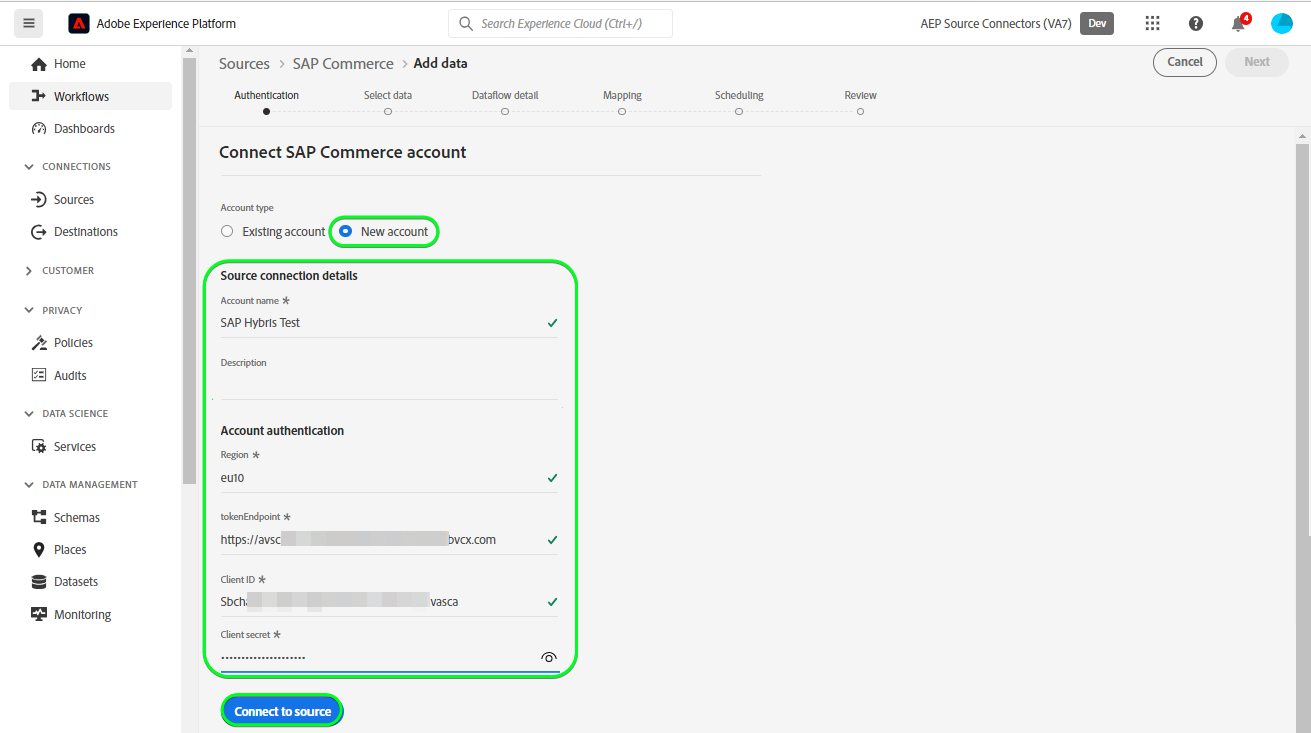Viewport: 1311px width, 733px height.
Task: Go to Workflows in the sidebar
Action: click(81, 96)
